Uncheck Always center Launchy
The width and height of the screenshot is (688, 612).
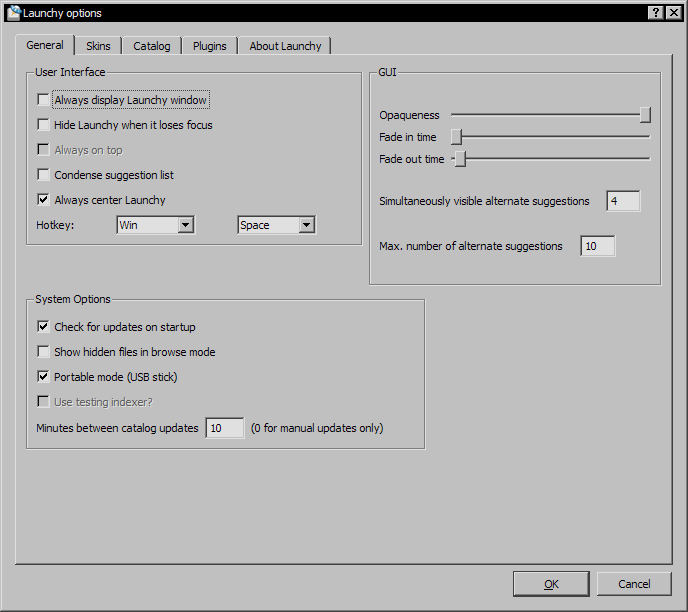point(43,200)
